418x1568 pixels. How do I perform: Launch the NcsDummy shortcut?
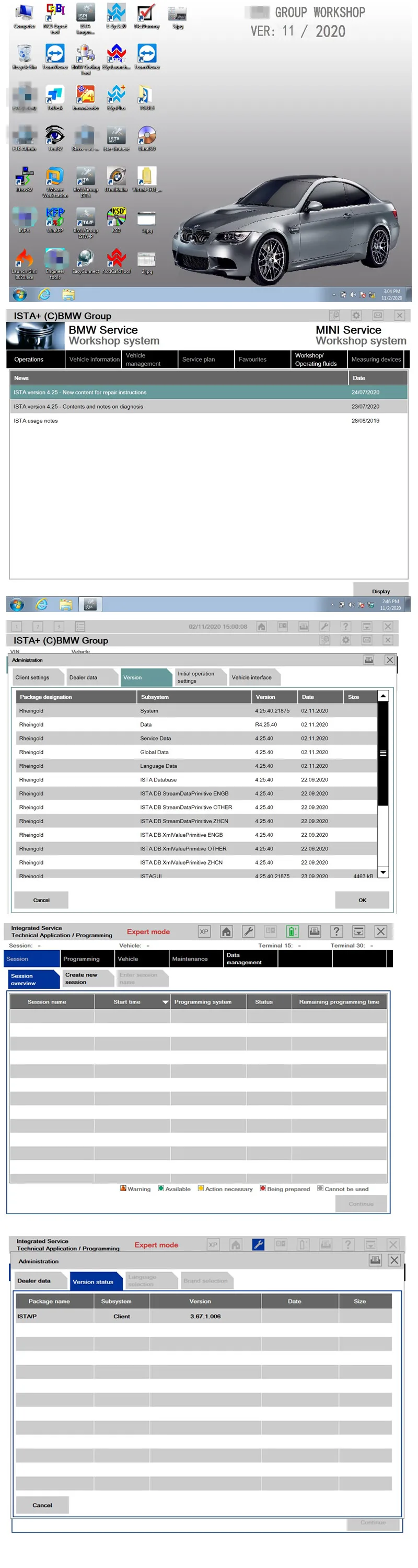click(146, 15)
